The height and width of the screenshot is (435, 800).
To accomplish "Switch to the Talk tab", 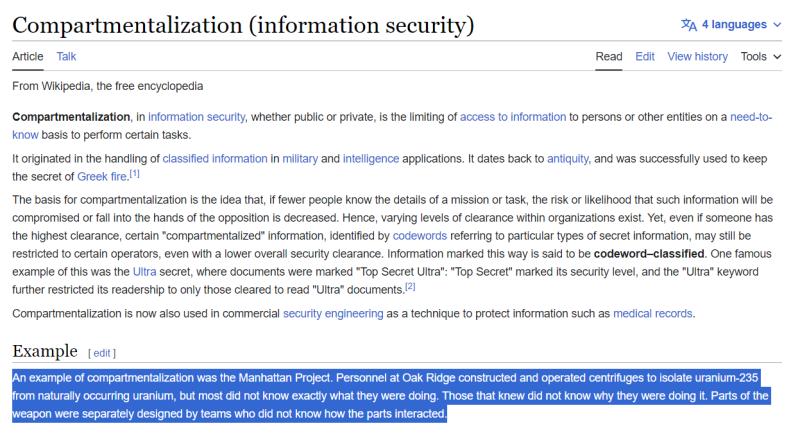I will click(66, 57).
